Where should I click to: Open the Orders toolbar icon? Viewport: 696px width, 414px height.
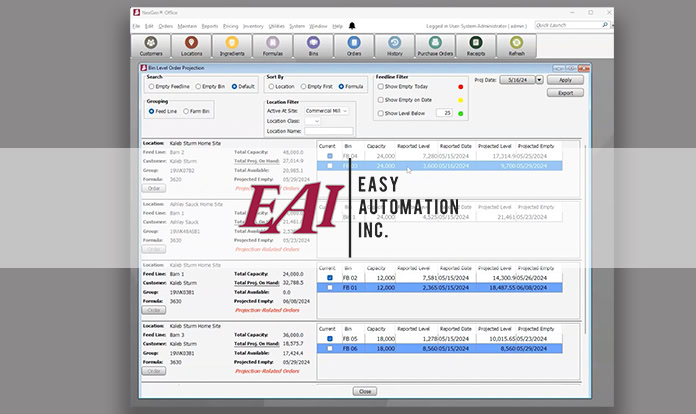click(x=354, y=46)
